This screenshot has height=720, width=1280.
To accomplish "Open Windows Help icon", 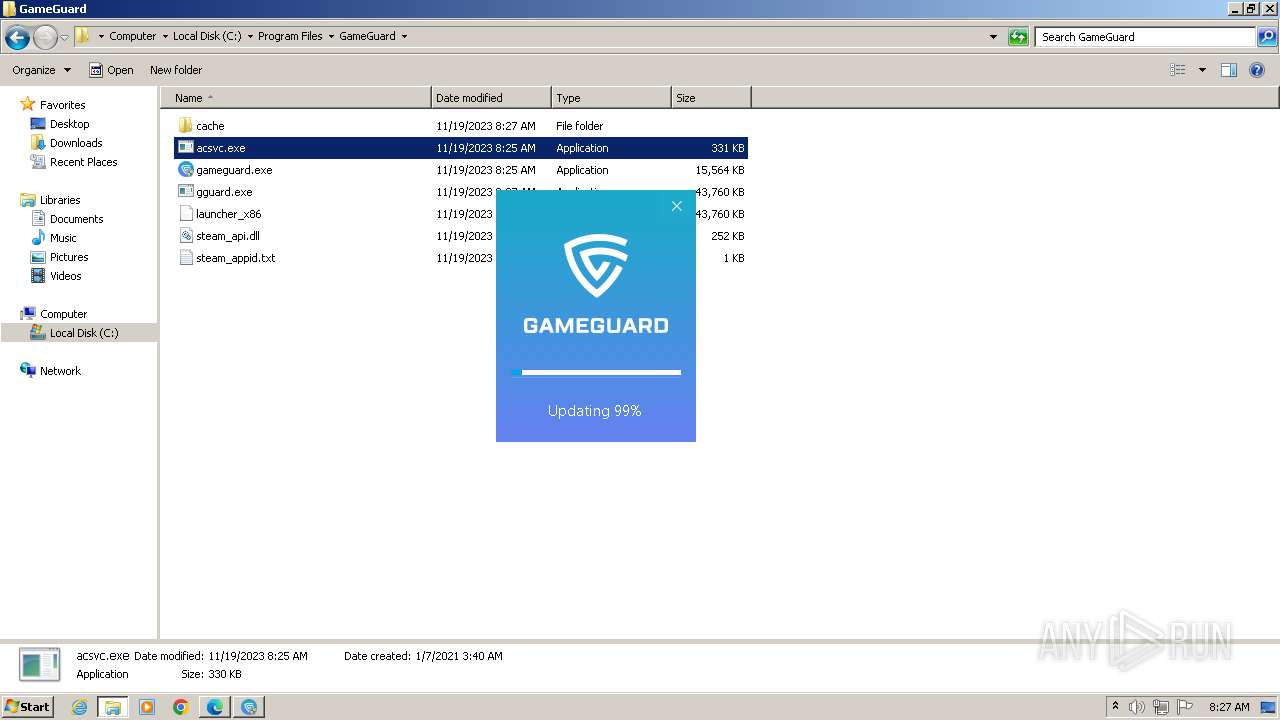I will point(1257,70).
